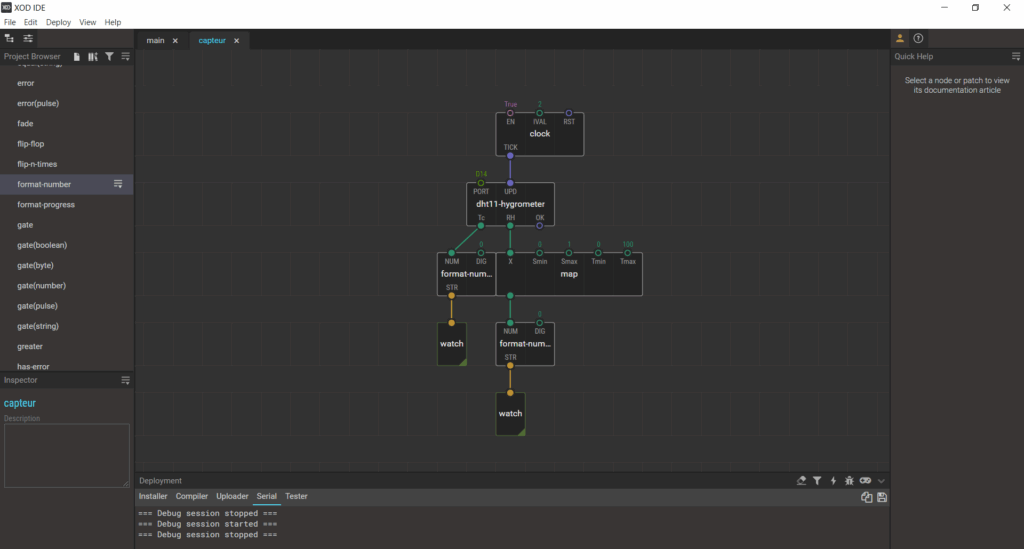The height and width of the screenshot is (549, 1024).
Task: Close the main tab
Action: (x=175, y=40)
